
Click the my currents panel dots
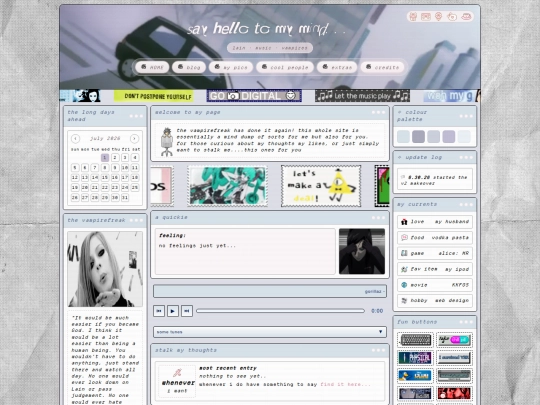click(466, 205)
